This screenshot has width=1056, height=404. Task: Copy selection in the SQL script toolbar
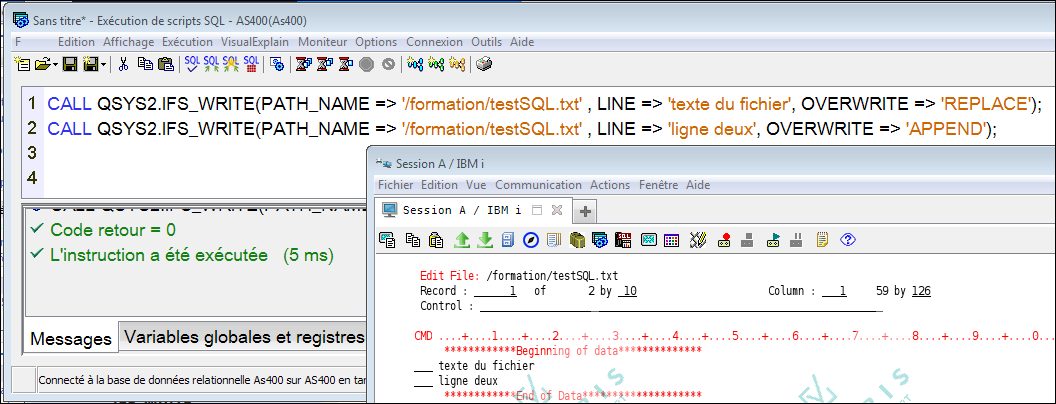tap(145, 64)
